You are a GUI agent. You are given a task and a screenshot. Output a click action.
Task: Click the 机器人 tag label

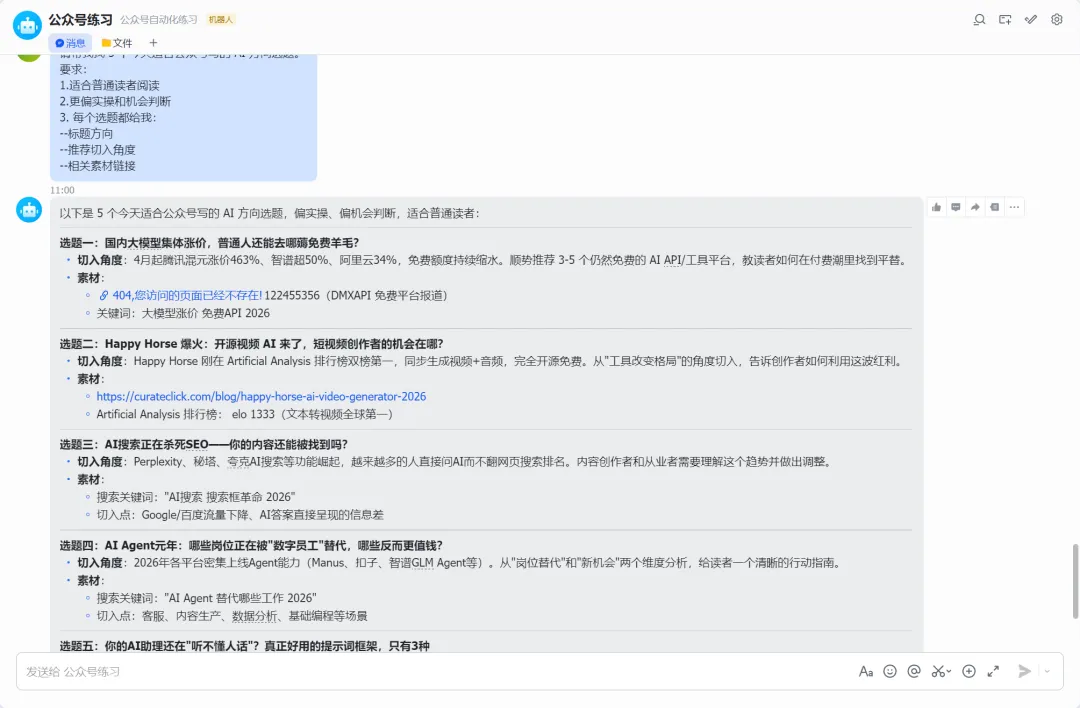220,20
